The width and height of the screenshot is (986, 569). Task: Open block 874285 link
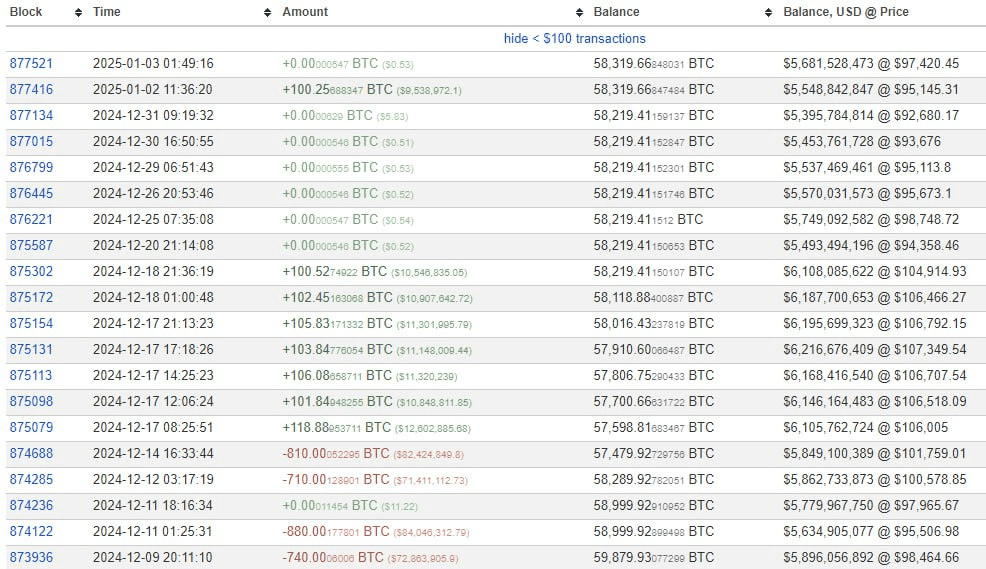pos(31,479)
